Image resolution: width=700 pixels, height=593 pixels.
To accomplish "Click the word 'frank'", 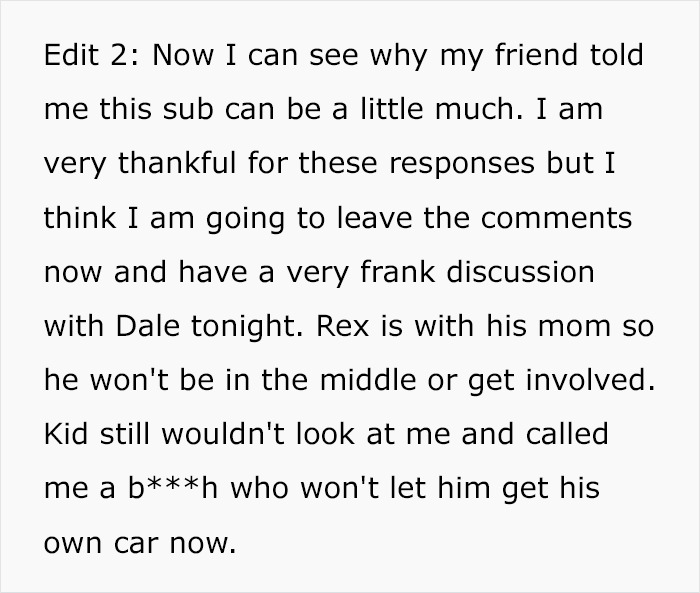I will coord(397,271).
